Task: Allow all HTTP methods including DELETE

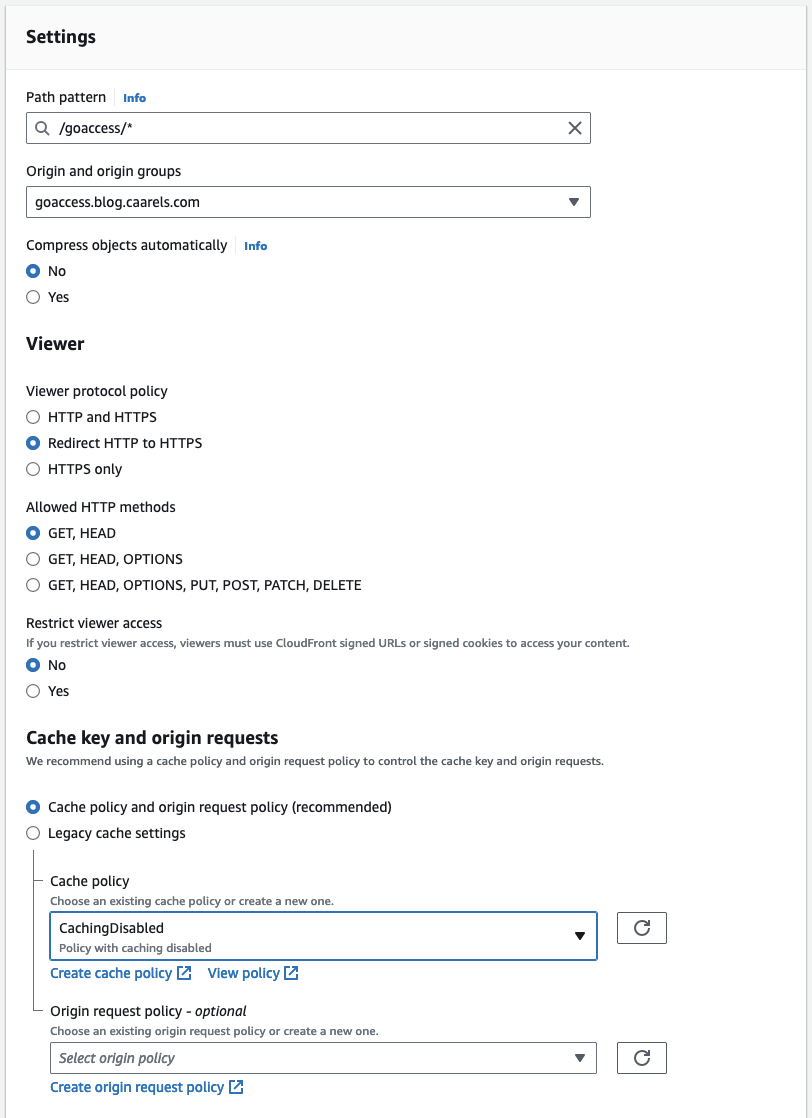Action: coord(33,585)
